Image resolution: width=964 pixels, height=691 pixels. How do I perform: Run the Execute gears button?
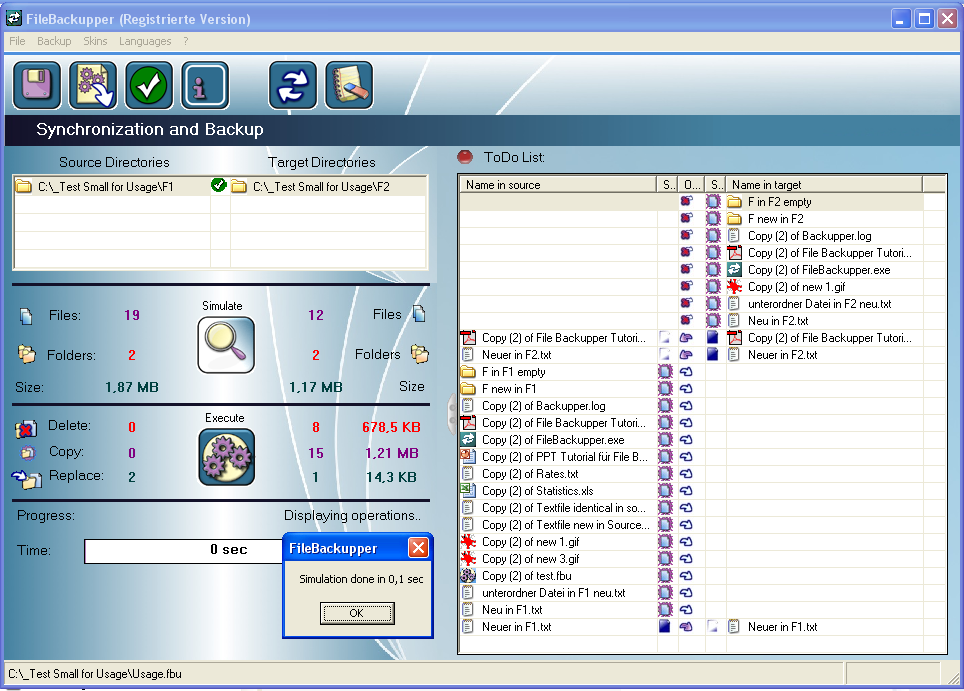click(x=227, y=457)
